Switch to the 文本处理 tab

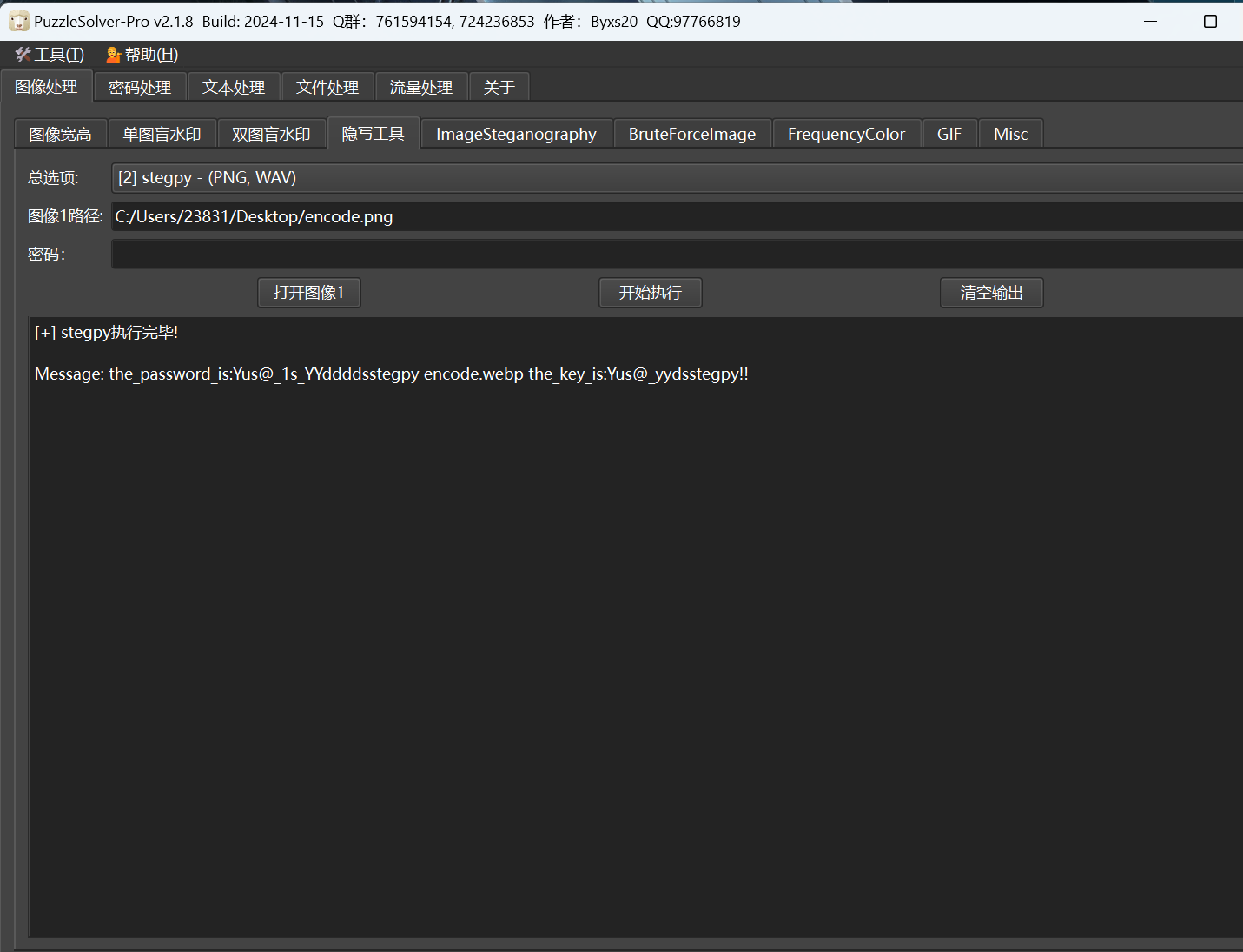pos(234,88)
